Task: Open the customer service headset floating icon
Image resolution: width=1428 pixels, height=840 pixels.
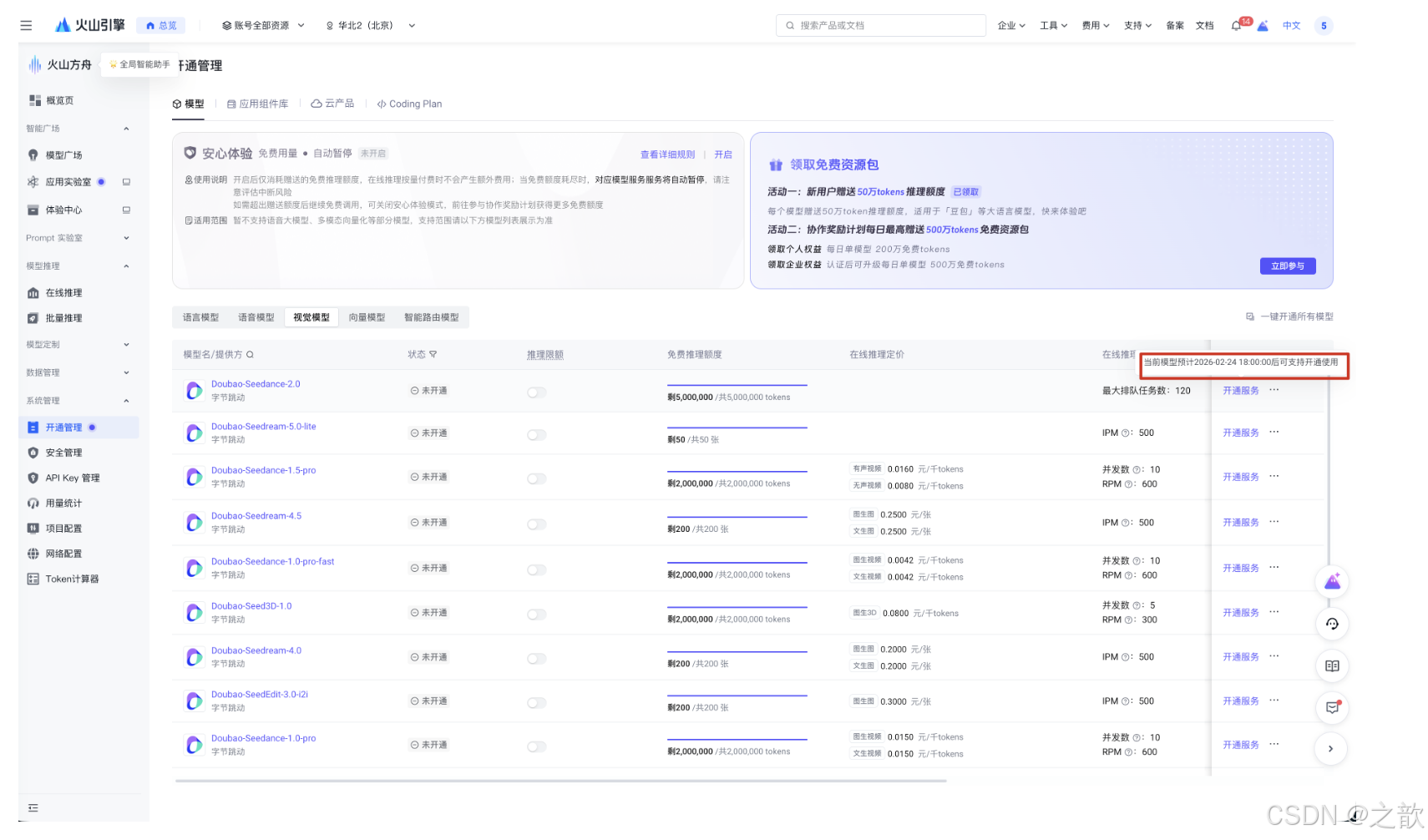Action: pos(1332,624)
